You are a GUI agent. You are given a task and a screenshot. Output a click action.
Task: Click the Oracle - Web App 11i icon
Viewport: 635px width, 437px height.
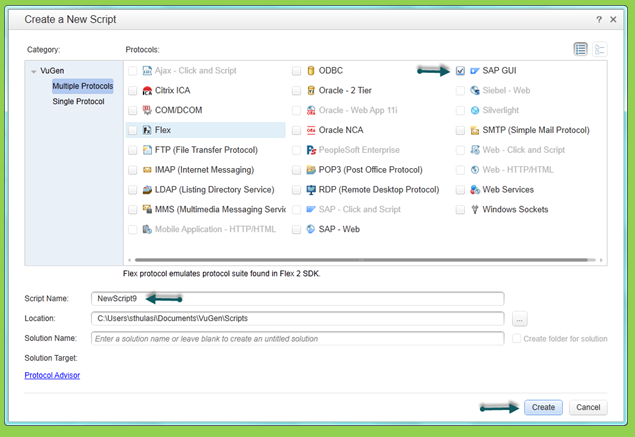click(x=311, y=111)
